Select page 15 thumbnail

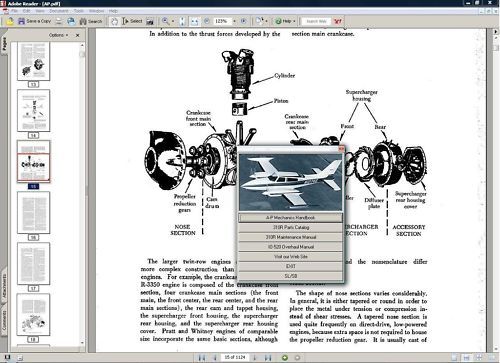pos(33,161)
